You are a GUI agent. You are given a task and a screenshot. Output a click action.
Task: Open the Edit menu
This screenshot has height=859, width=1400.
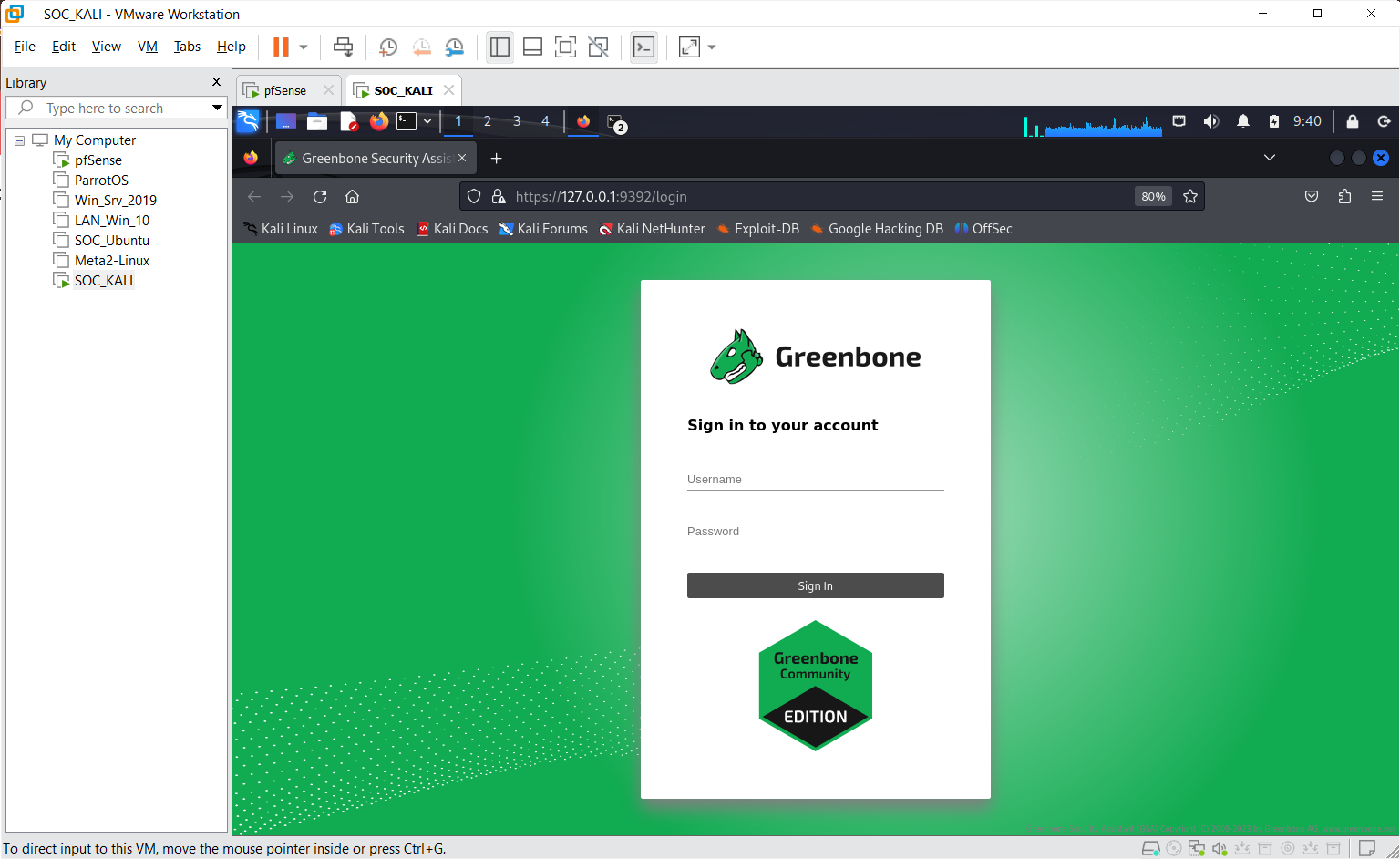pyautogui.click(x=64, y=47)
